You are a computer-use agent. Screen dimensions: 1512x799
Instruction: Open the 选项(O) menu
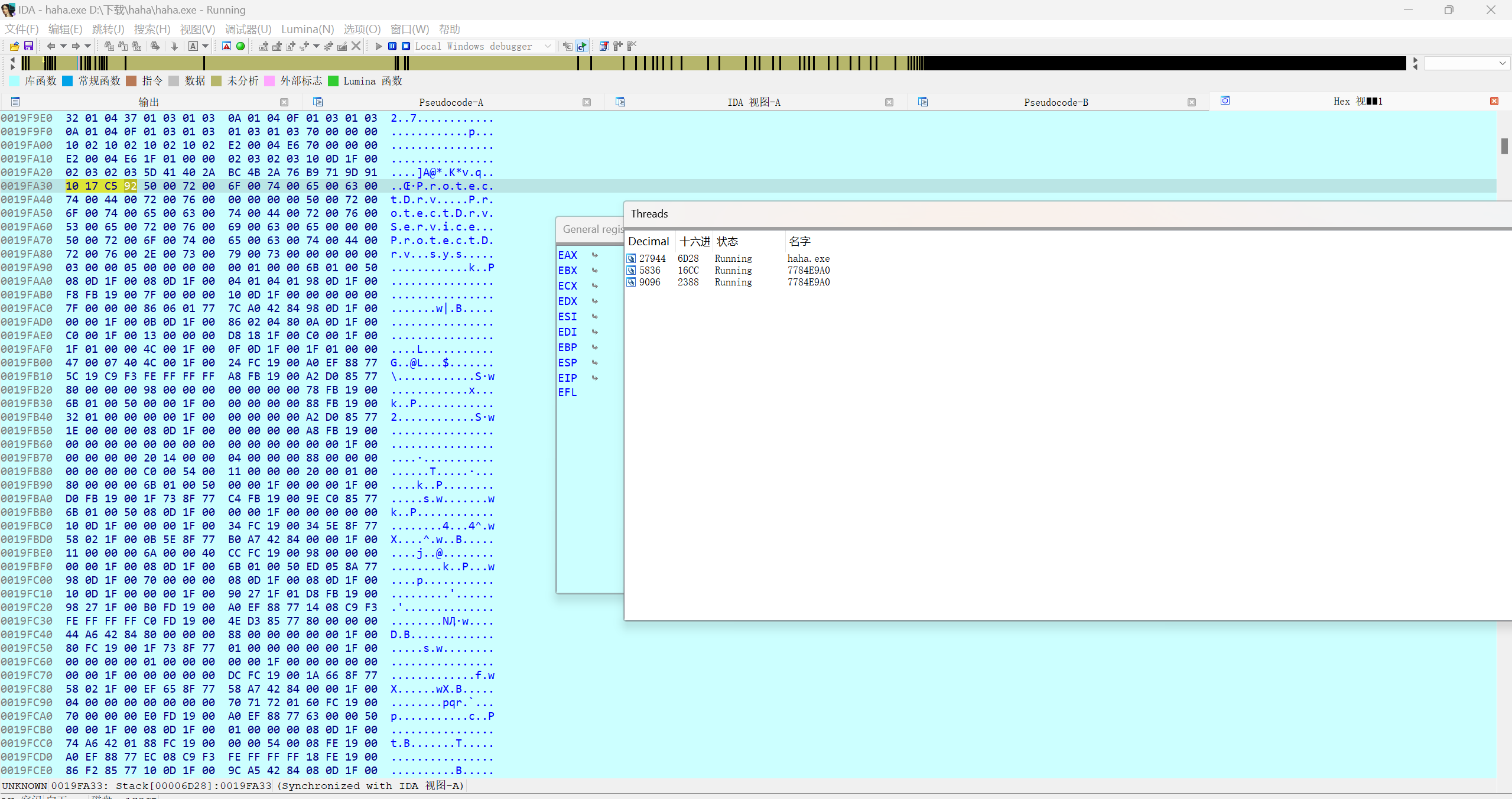(x=362, y=29)
